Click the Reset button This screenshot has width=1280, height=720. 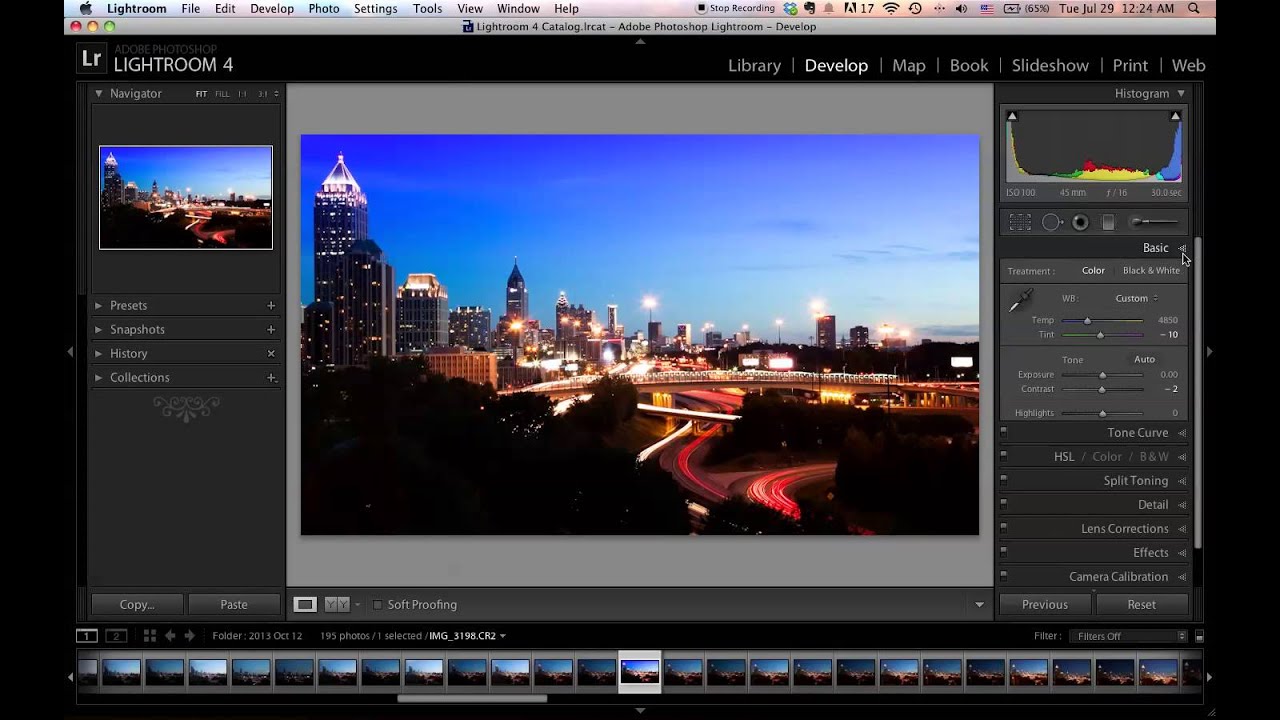coord(1142,604)
